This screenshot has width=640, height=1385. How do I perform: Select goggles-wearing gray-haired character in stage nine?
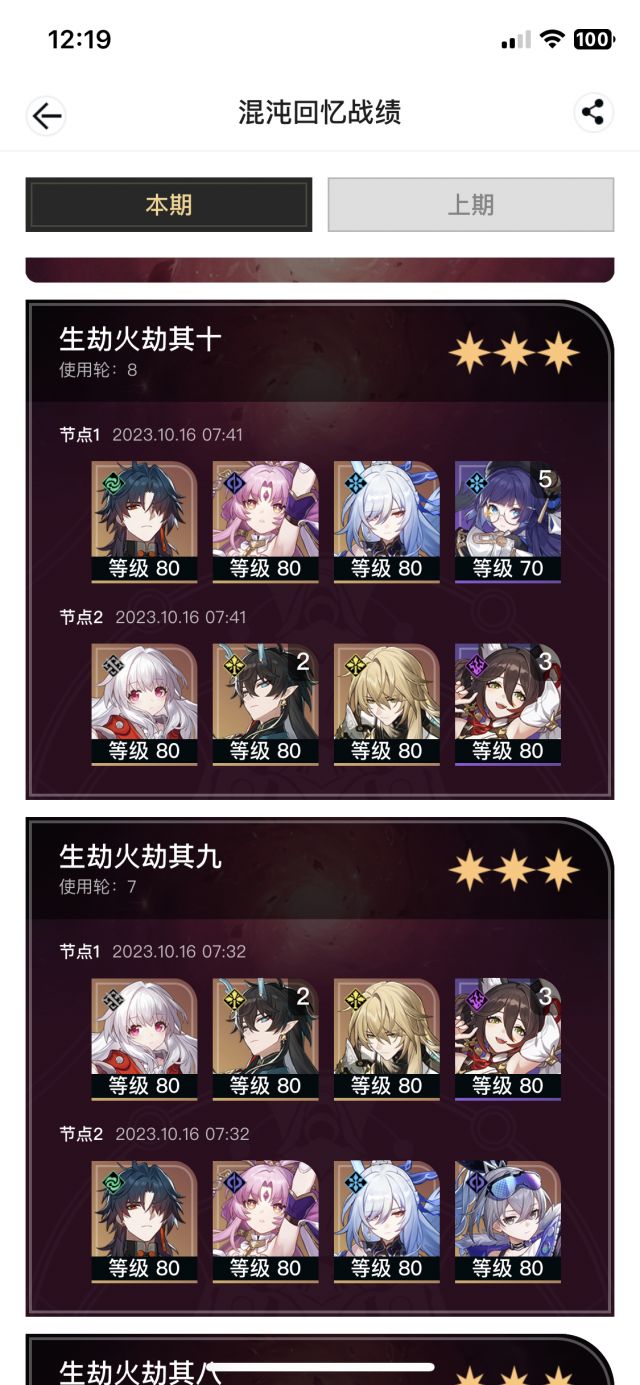point(508,1221)
